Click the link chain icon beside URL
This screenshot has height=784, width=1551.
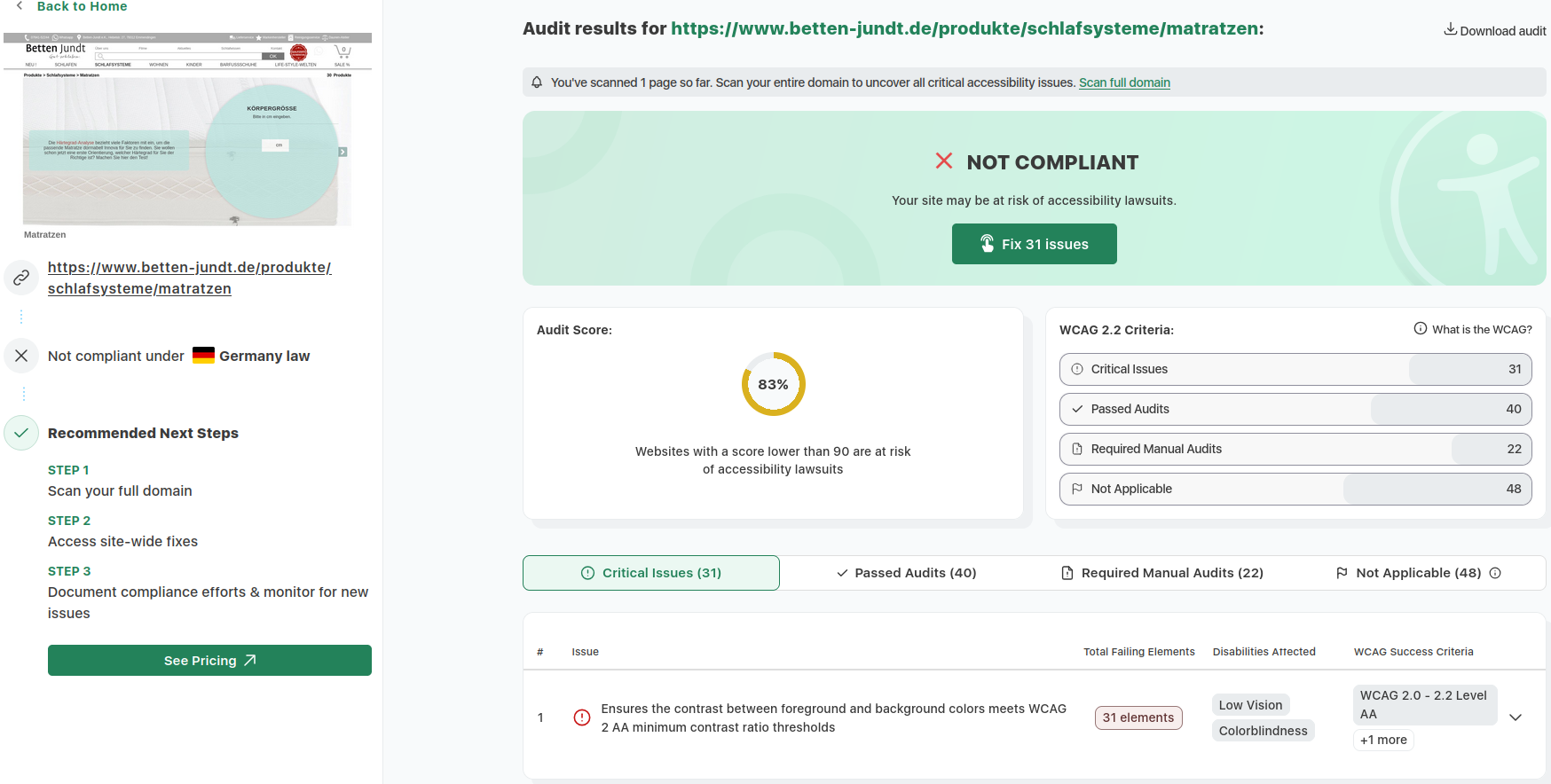coord(21,278)
